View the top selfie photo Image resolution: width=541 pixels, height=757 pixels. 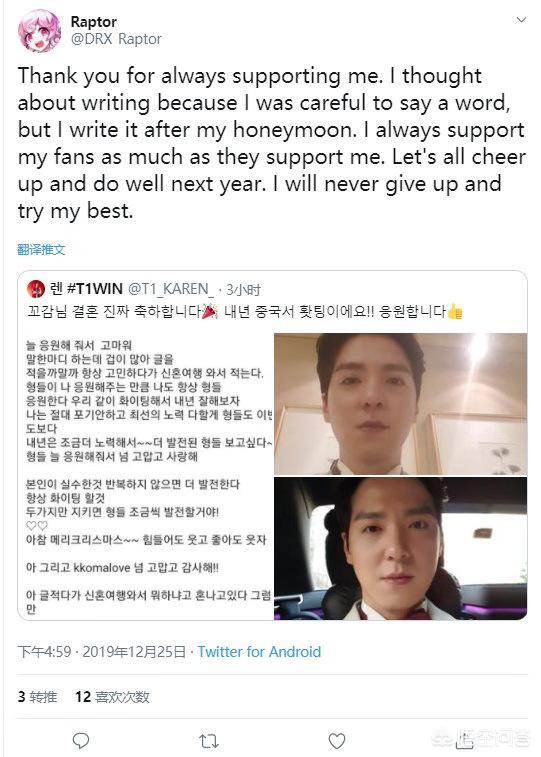tap(401, 404)
